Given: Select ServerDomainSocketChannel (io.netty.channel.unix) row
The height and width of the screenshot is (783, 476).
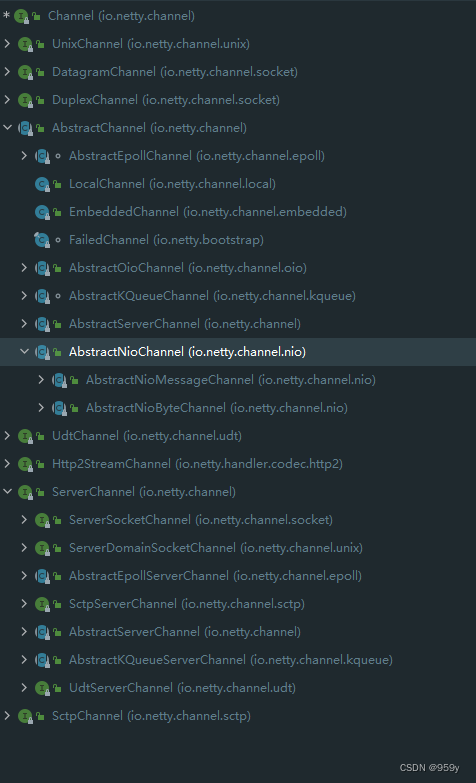Looking at the screenshot, I should pyautogui.click(x=238, y=548).
